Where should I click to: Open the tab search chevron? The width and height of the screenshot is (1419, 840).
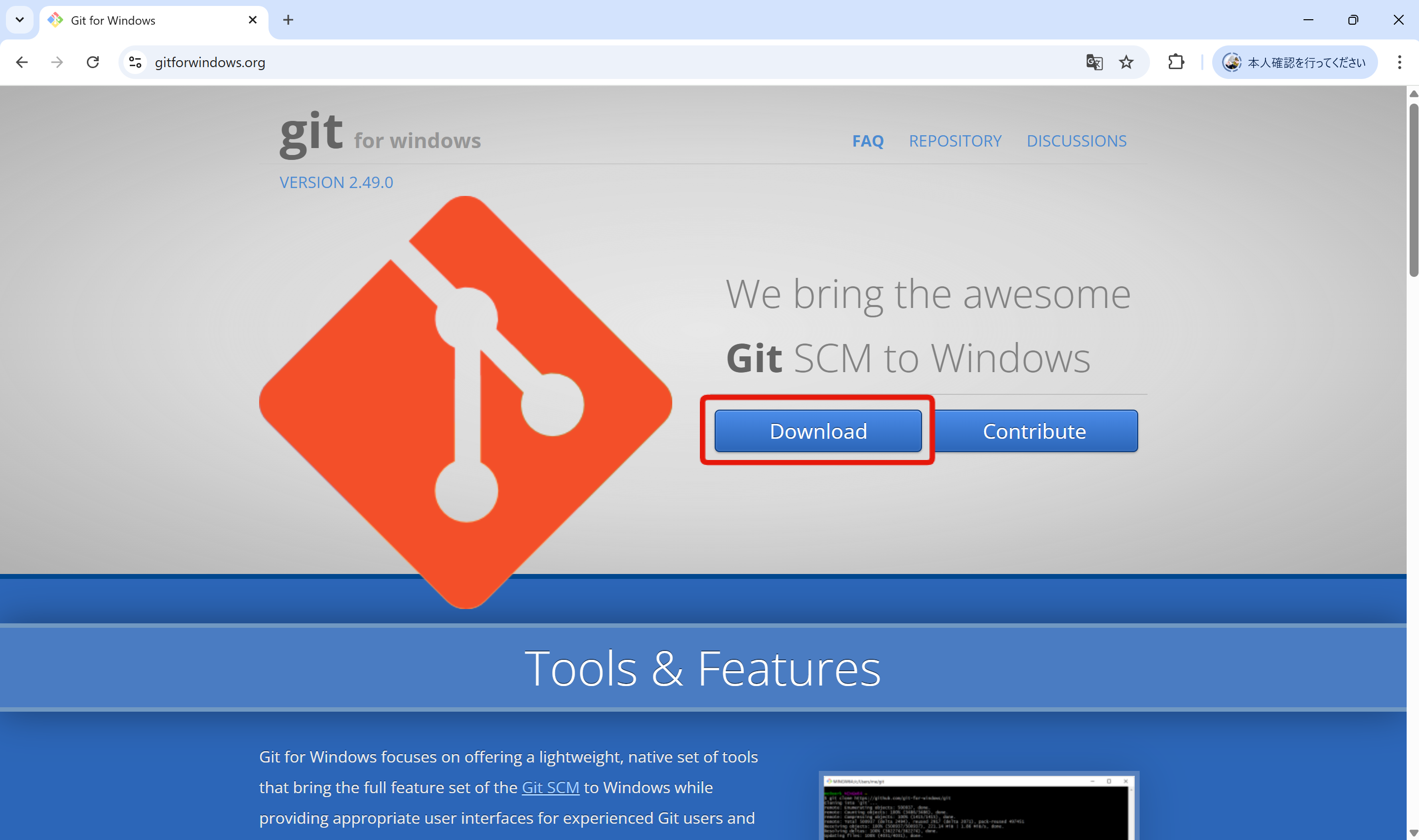pyautogui.click(x=20, y=20)
